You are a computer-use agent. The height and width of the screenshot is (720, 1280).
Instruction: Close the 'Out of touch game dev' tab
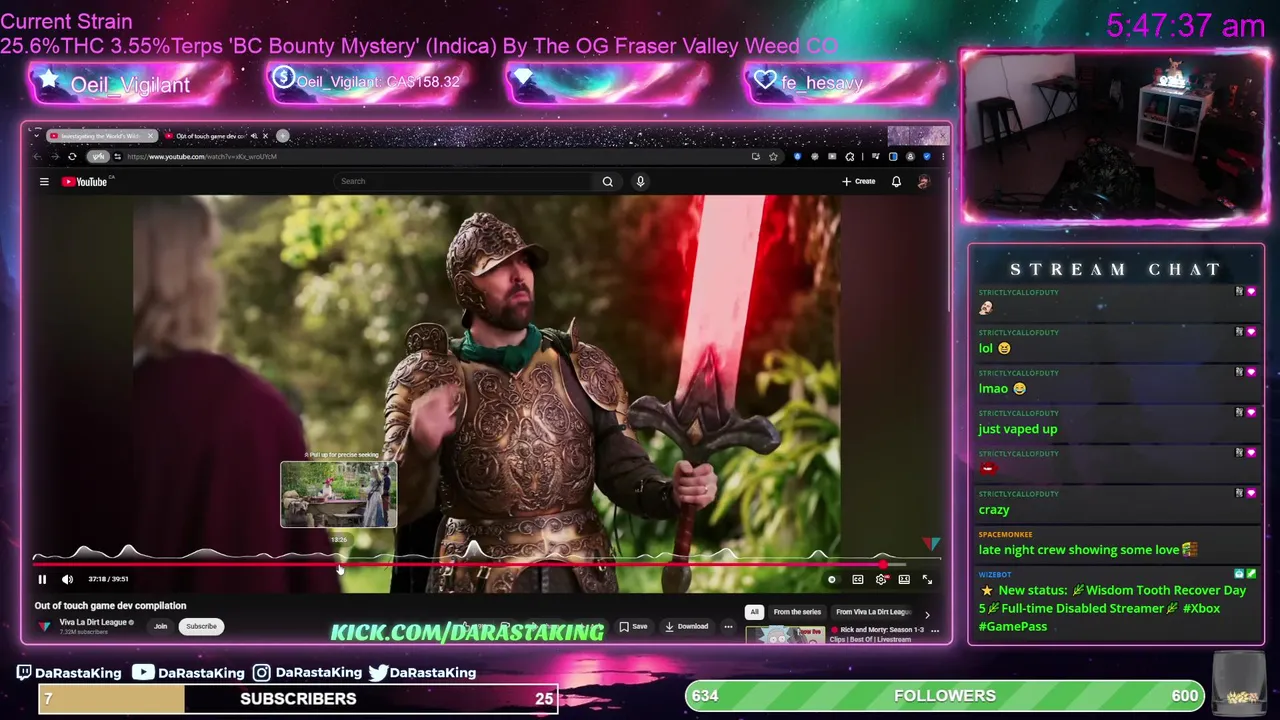[x=265, y=136]
